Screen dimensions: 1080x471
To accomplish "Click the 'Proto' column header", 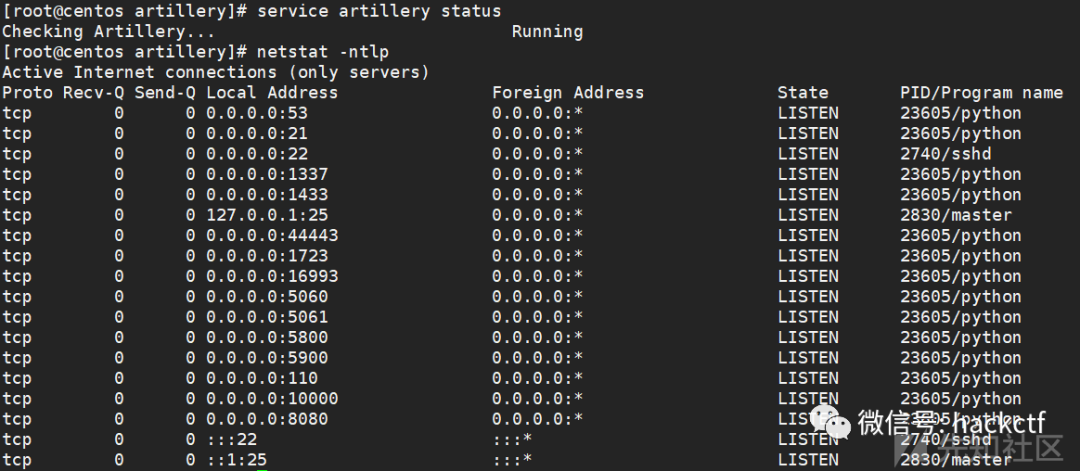I will pos(27,92).
